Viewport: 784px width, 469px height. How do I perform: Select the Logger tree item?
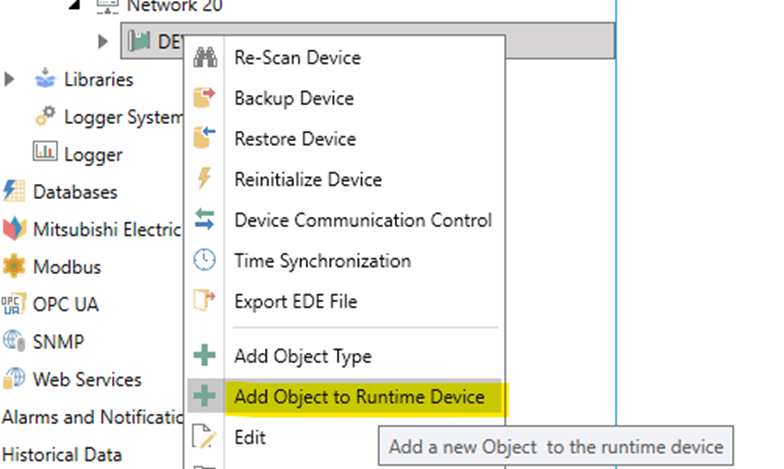click(92, 154)
